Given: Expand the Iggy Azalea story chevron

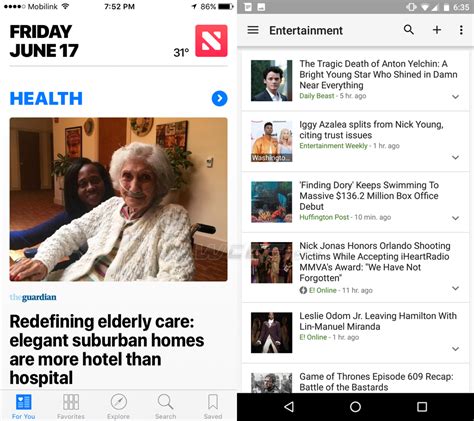Looking at the screenshot, I should point(455,158).
